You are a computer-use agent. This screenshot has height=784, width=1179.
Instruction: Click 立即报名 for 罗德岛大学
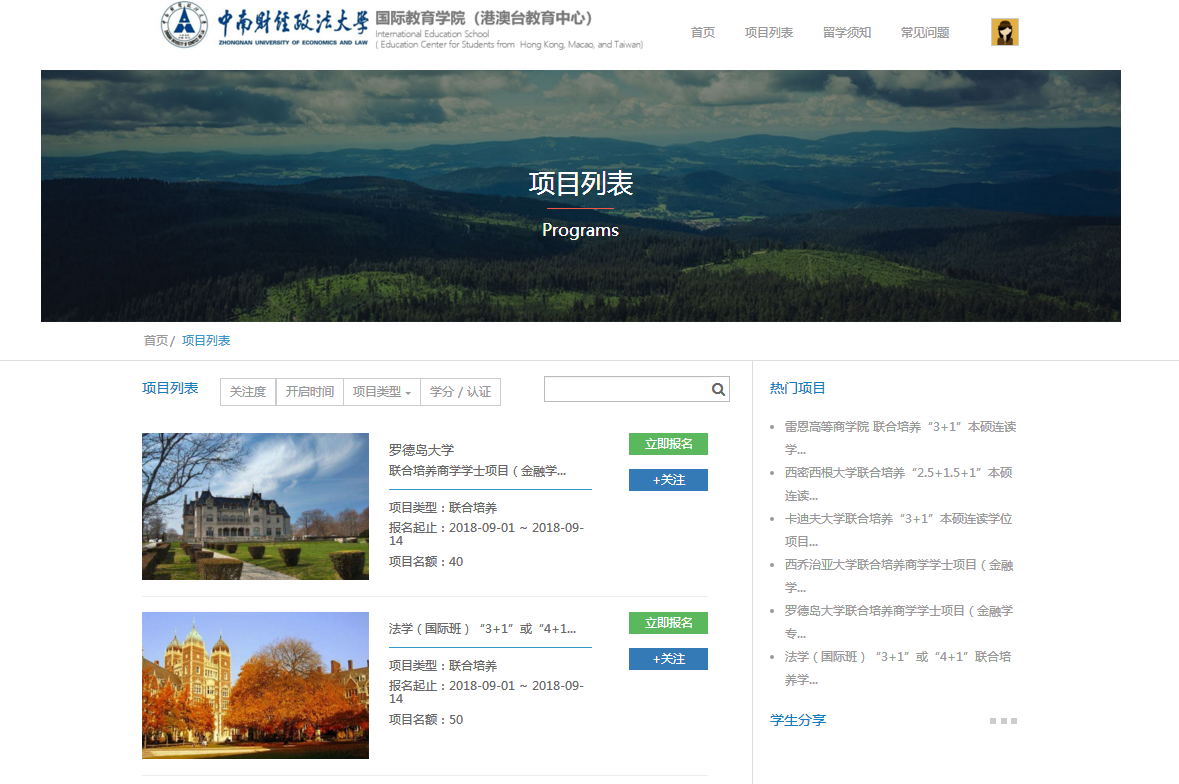[x=668, y=444]
